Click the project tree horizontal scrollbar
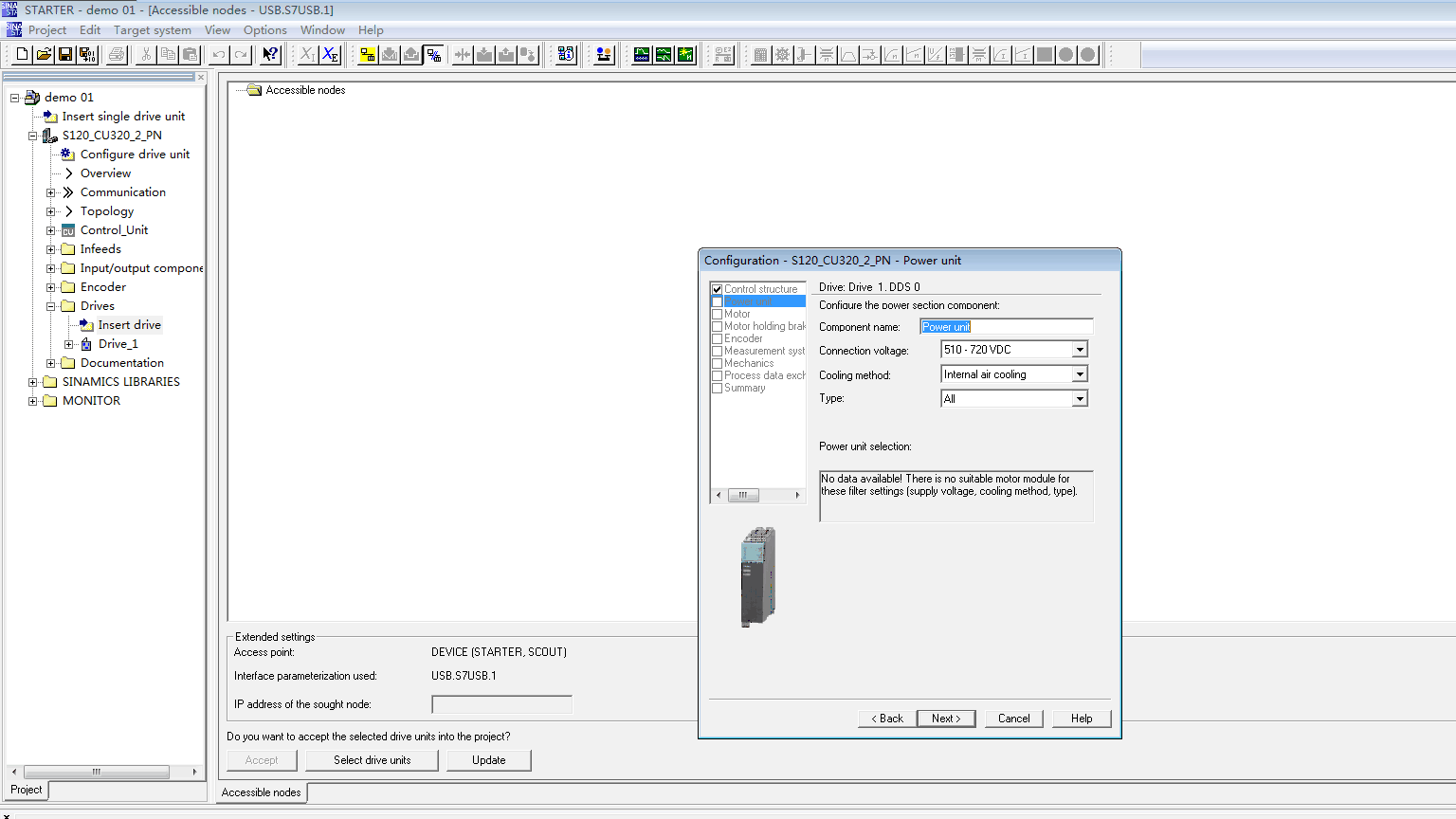 click(102, 772)
